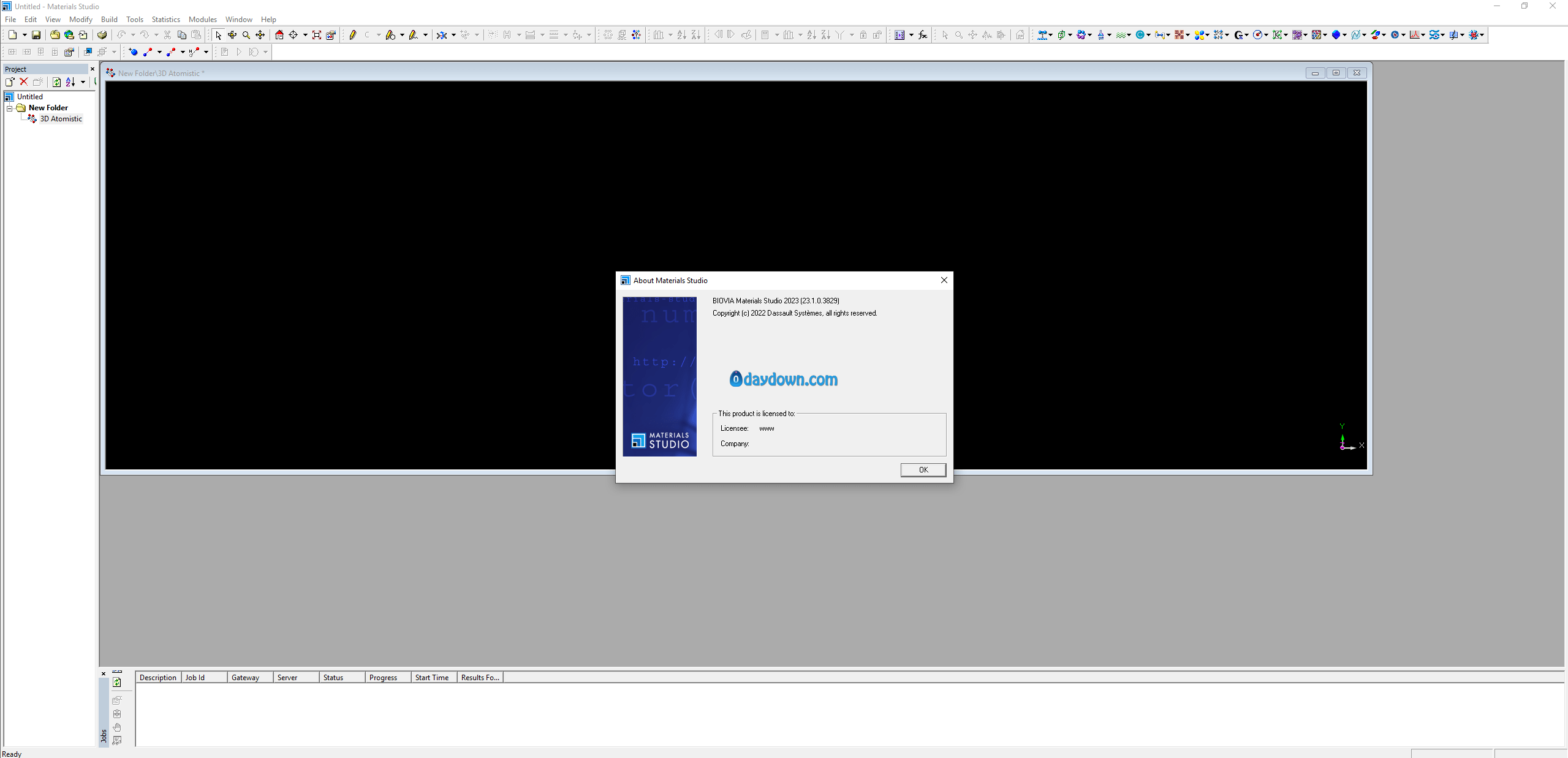Close the Jobs panel
1568x758 pixels.
point(104,673)
